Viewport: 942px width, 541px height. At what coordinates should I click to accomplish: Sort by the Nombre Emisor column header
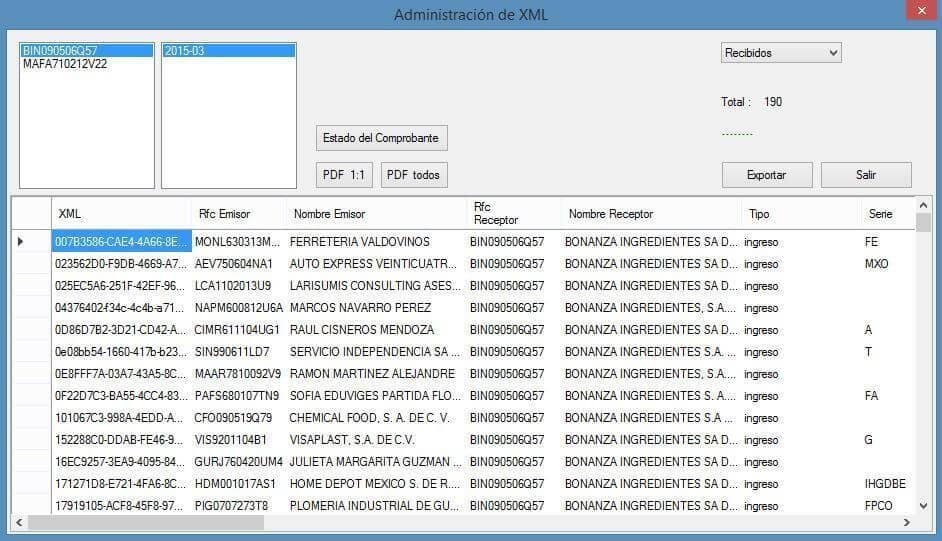(376, 214)
